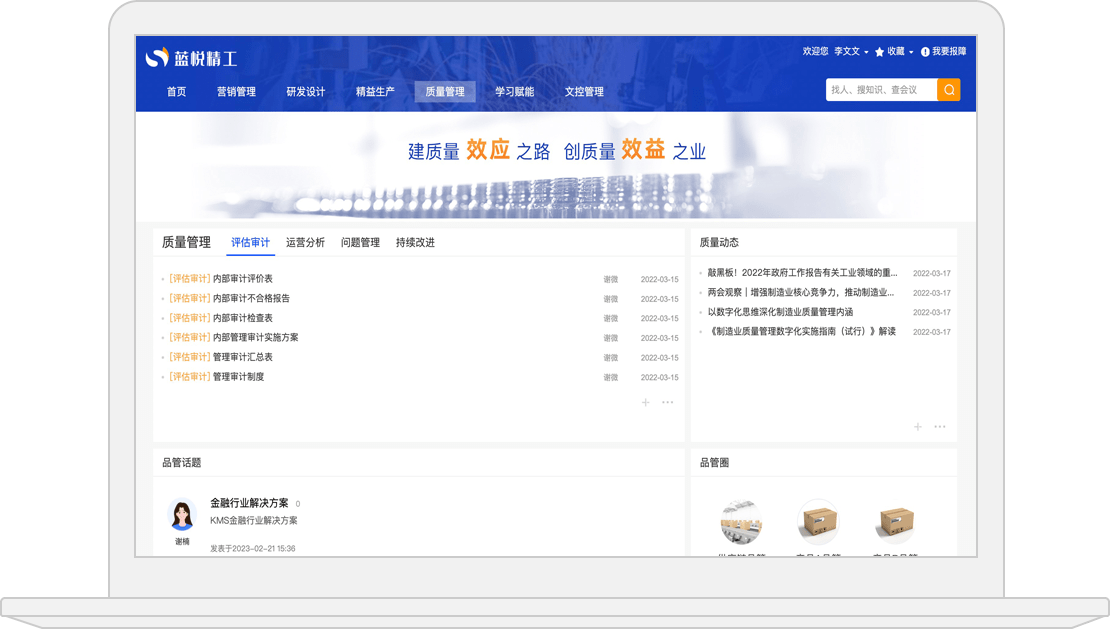The width and height of the screenshot is (1110, 629).
Task: Open more options in 质量动态 panel
Action: pyautogui.click(x=940, y=427)
